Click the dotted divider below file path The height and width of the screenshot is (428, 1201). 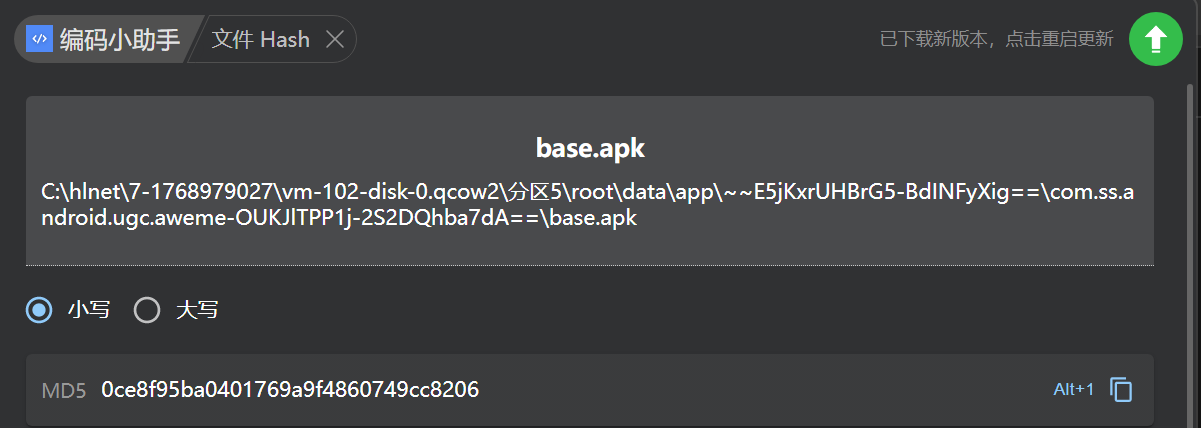point(590,265)
